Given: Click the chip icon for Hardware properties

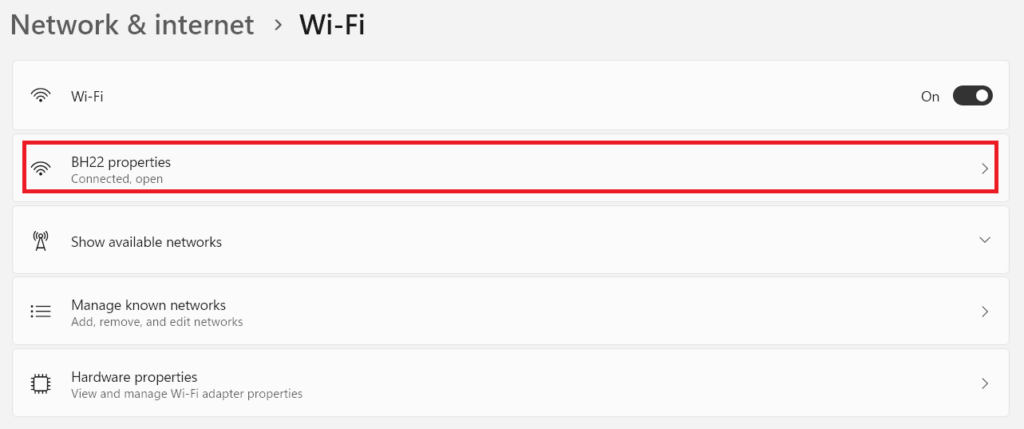Looking at the screenshot, I should pos(41,384).
